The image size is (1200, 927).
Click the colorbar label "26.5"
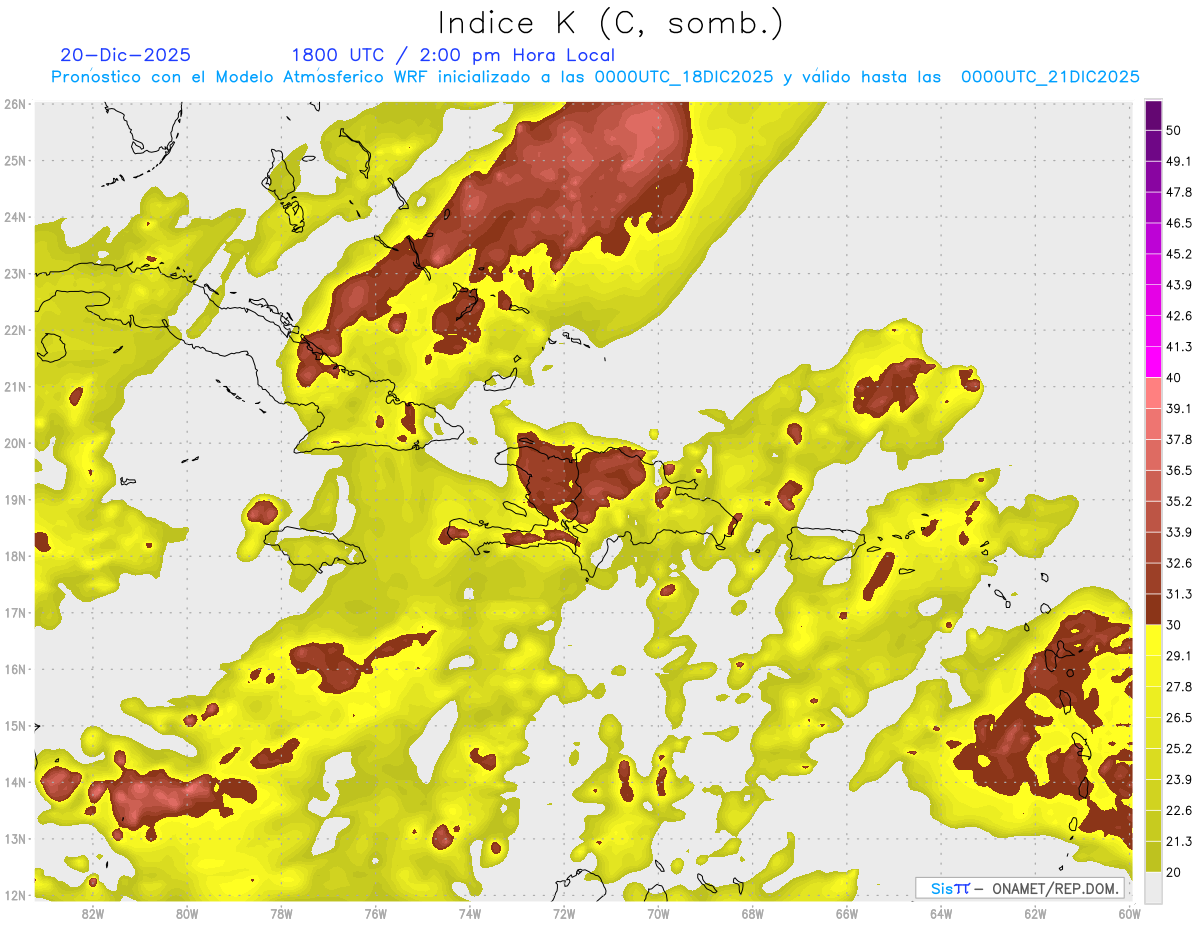[1179, 717]
